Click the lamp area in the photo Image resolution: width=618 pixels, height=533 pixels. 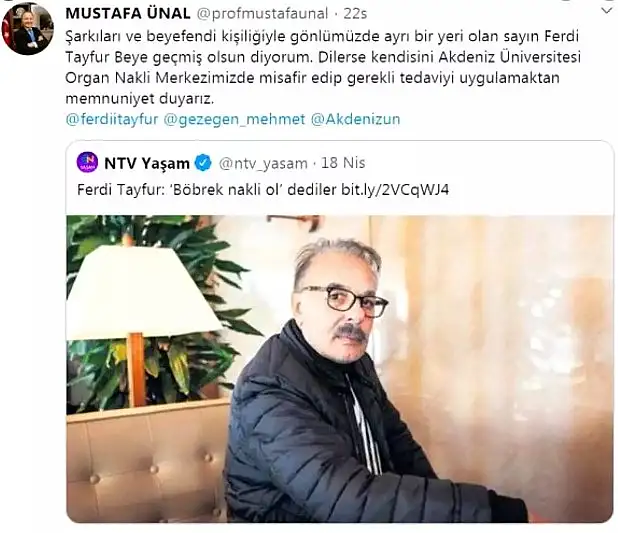[143, 308]
